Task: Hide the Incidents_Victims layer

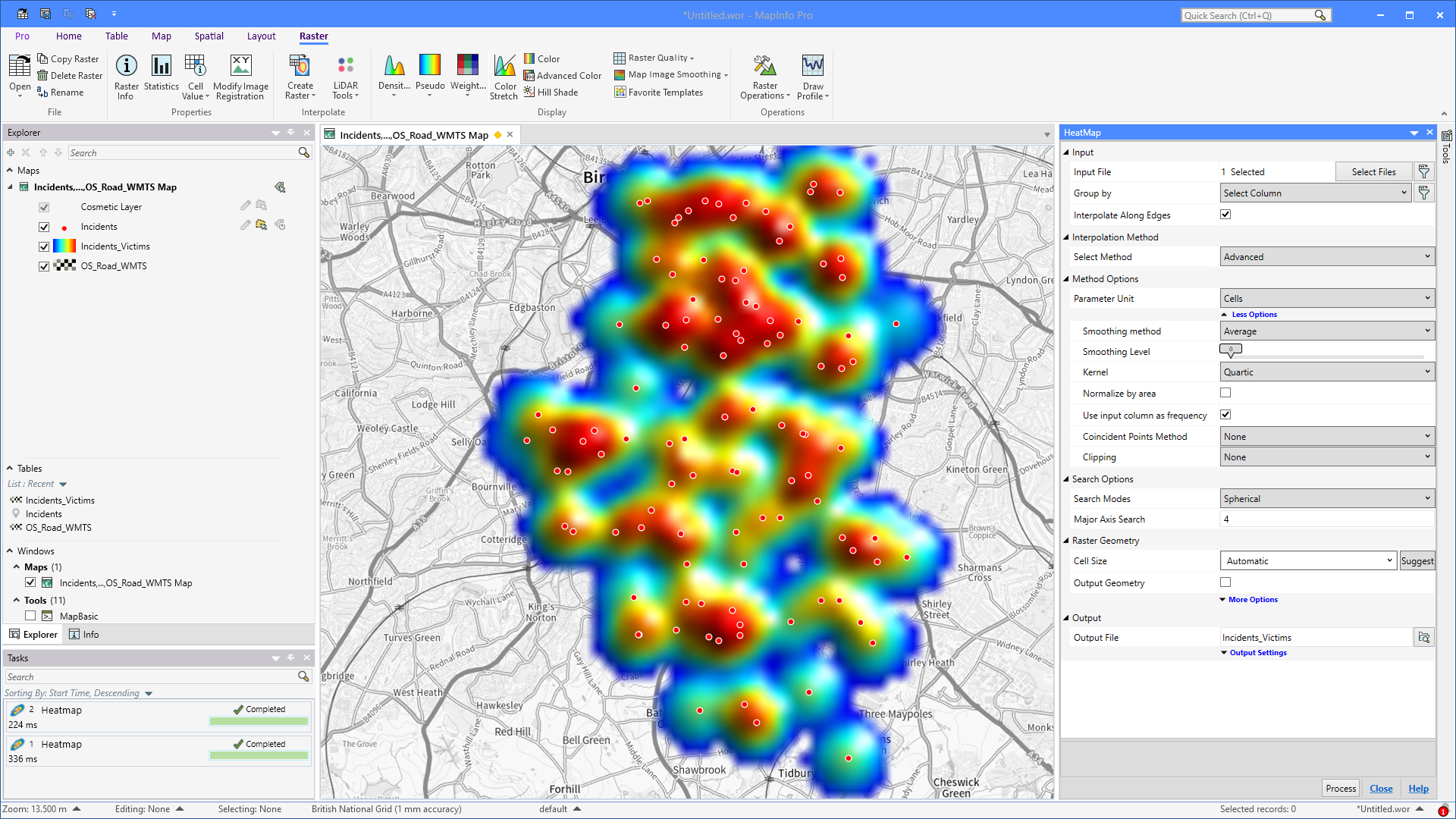Action: [x=44, y=246]
